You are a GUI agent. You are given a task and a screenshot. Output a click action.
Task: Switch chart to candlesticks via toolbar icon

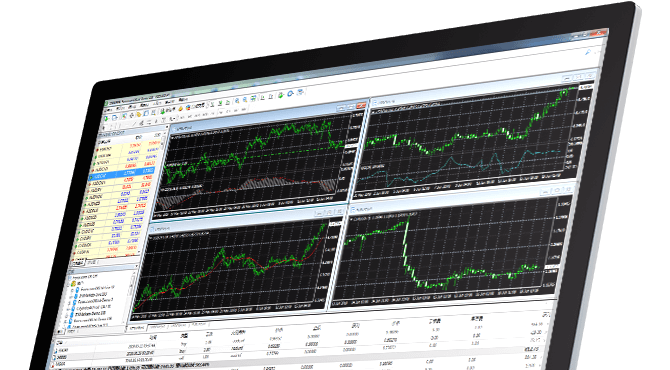(220, 103)
